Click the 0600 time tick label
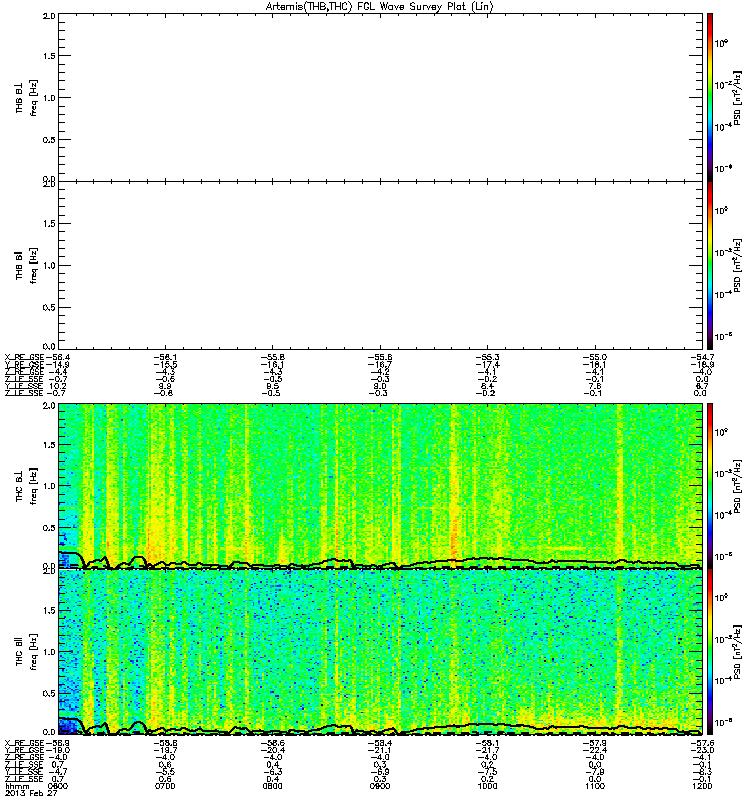The width and height of the screenshot is (750, 800). pyautogui.click(x=58, y=786)
